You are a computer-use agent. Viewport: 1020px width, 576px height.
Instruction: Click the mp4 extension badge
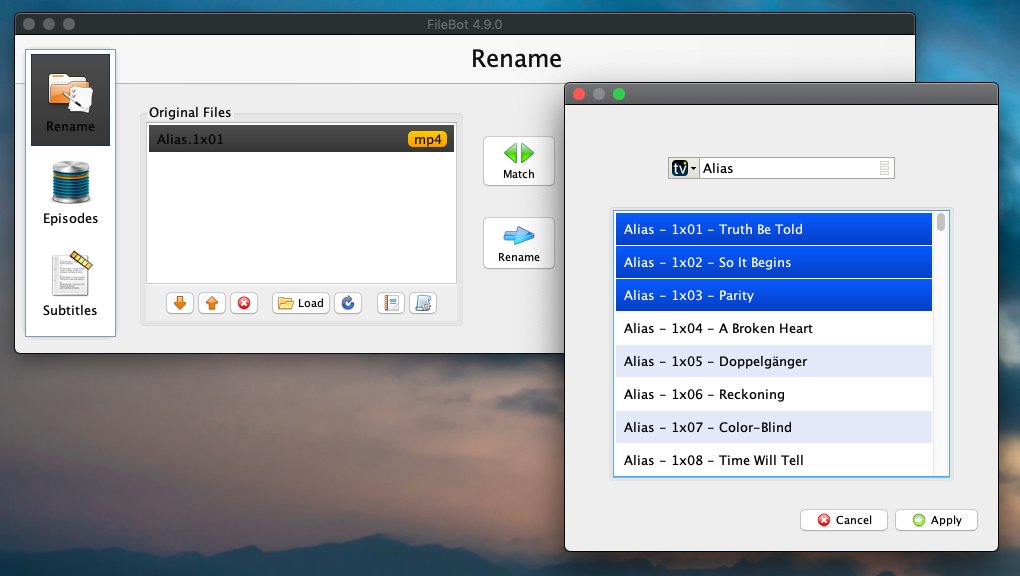(427, 139)
